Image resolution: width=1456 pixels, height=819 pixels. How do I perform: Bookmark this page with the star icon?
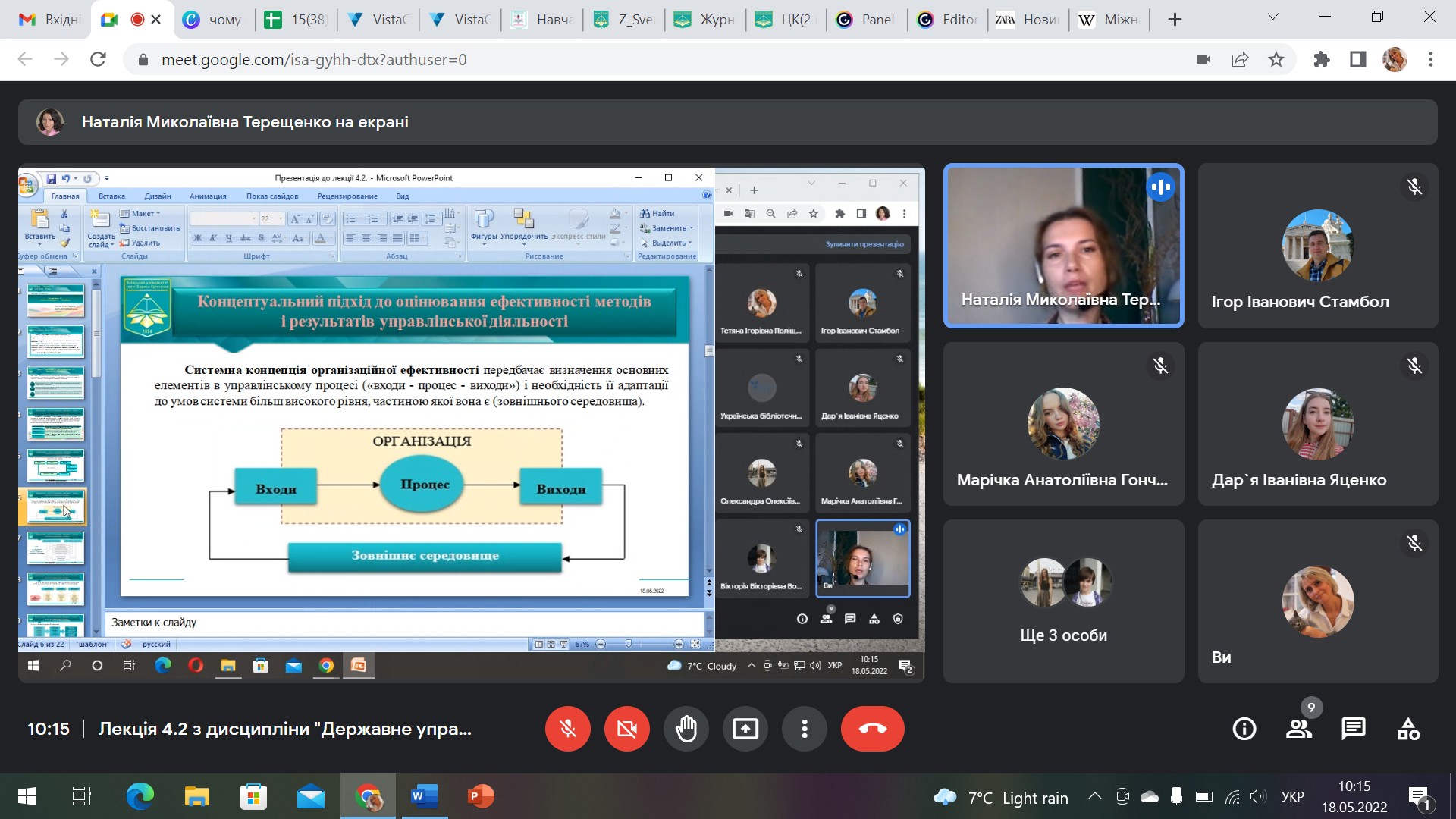(x=1276, y=59)
